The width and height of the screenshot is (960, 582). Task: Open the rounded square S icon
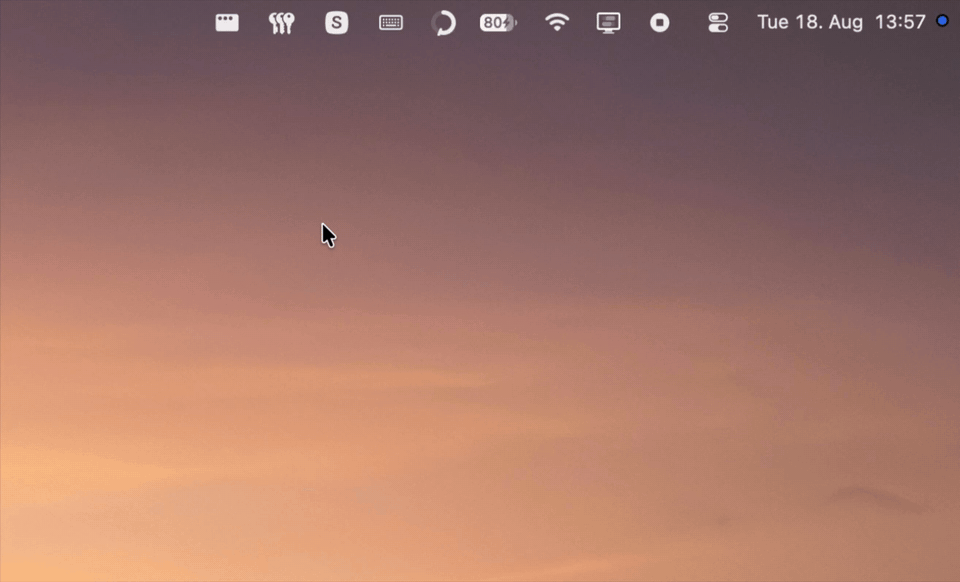point(336,23)
